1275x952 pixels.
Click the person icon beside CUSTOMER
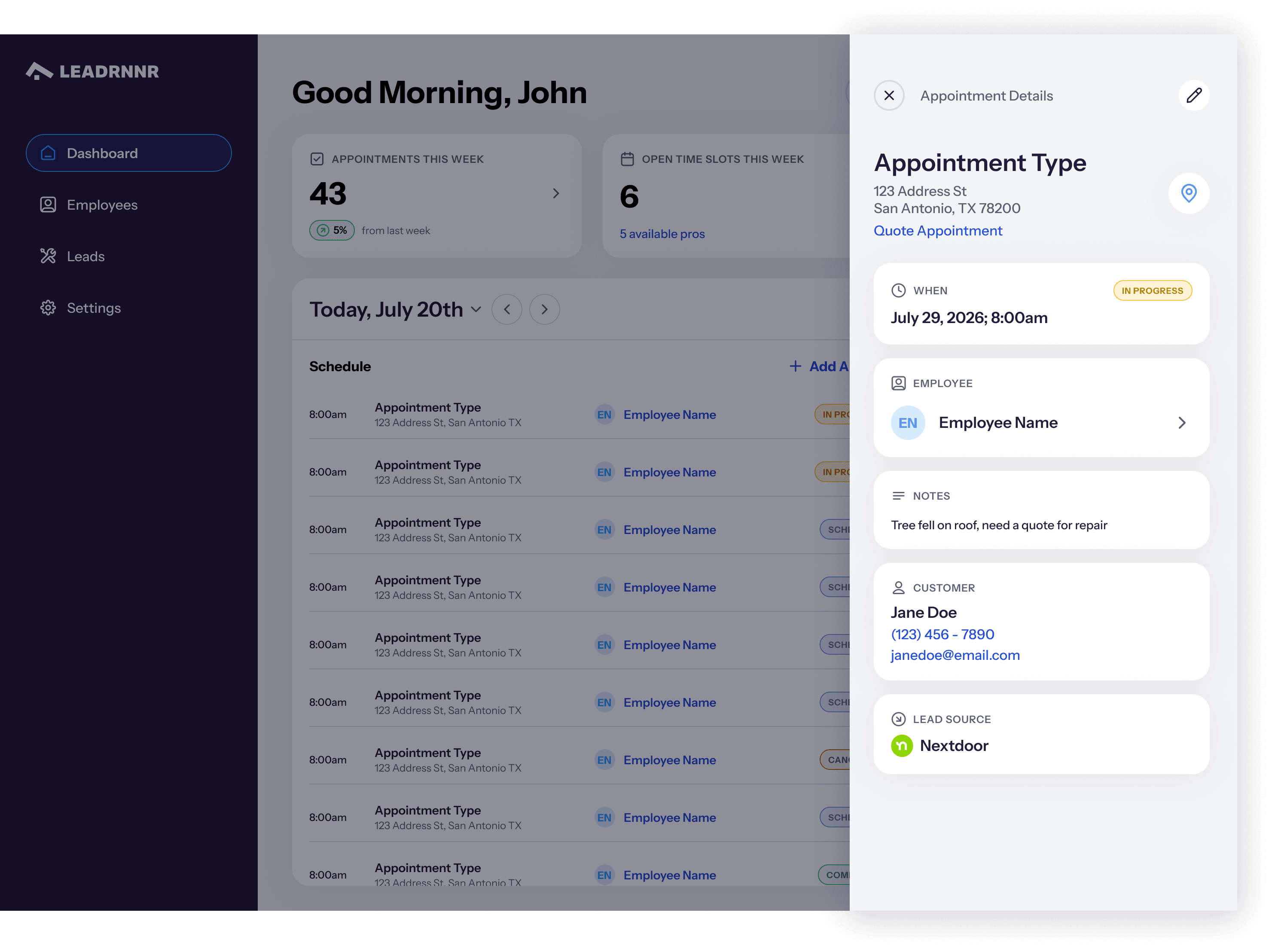pyautogui.click(x=898, y=588)
